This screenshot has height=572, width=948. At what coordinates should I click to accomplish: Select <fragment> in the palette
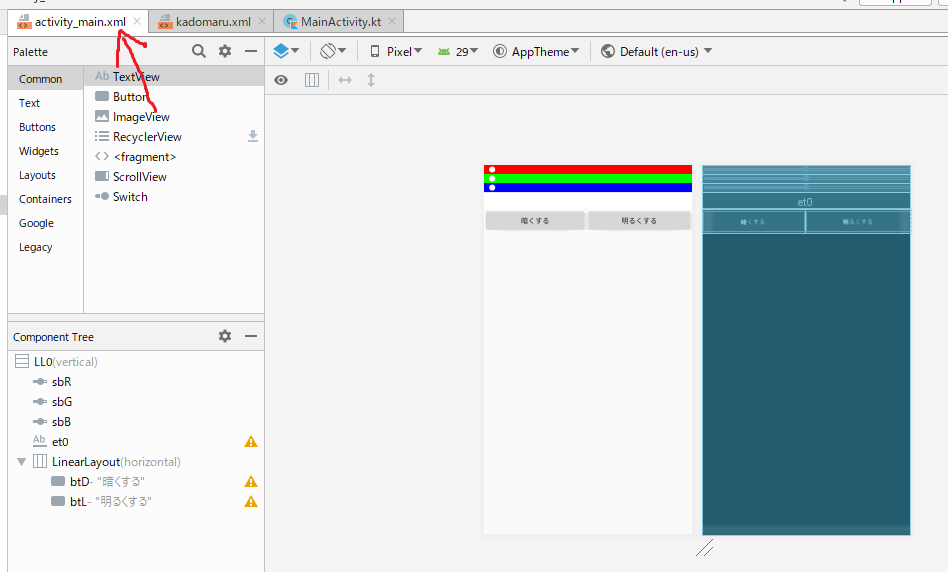(174, 157)
